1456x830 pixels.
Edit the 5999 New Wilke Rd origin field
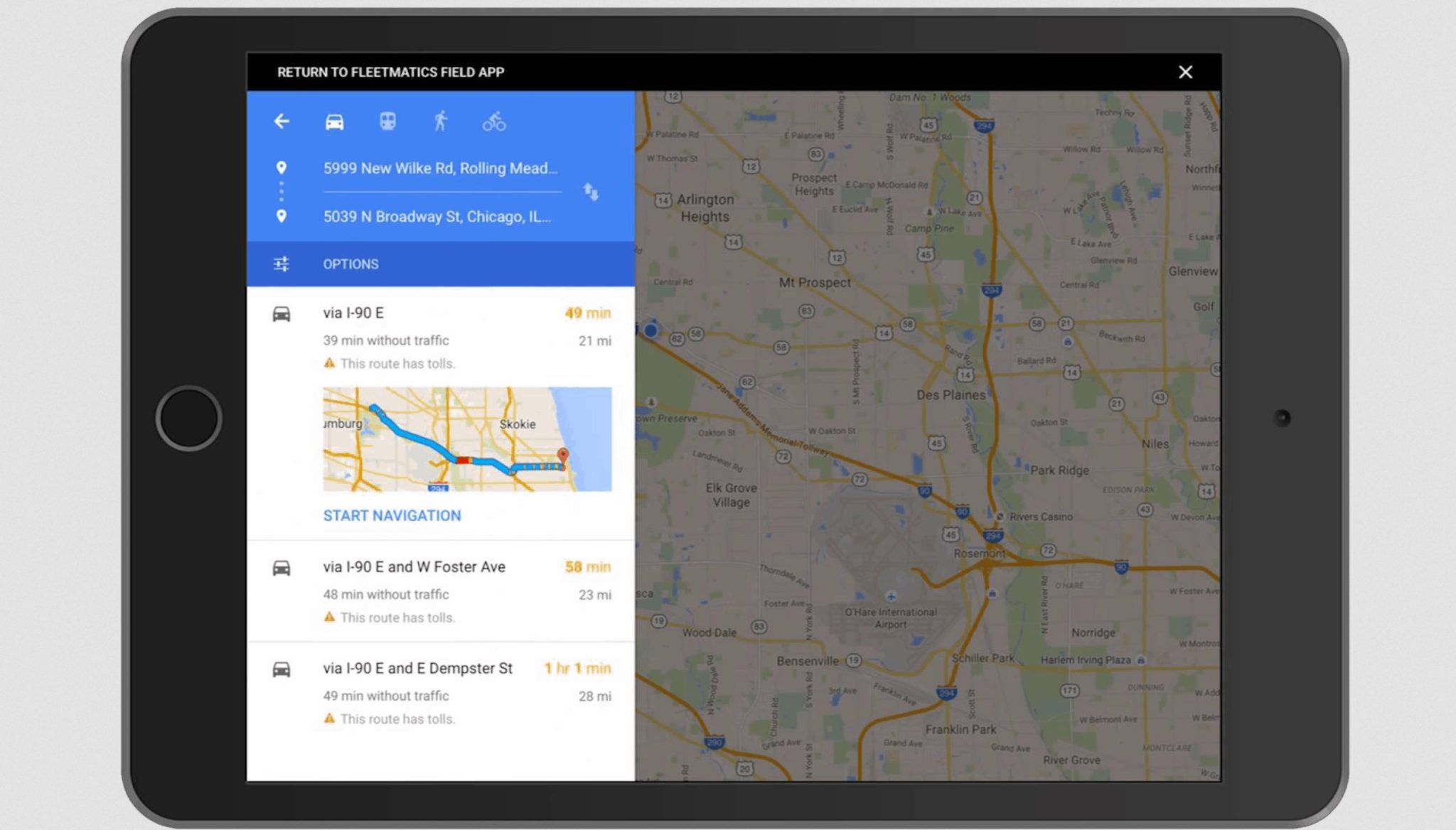[x=441, y=168]
